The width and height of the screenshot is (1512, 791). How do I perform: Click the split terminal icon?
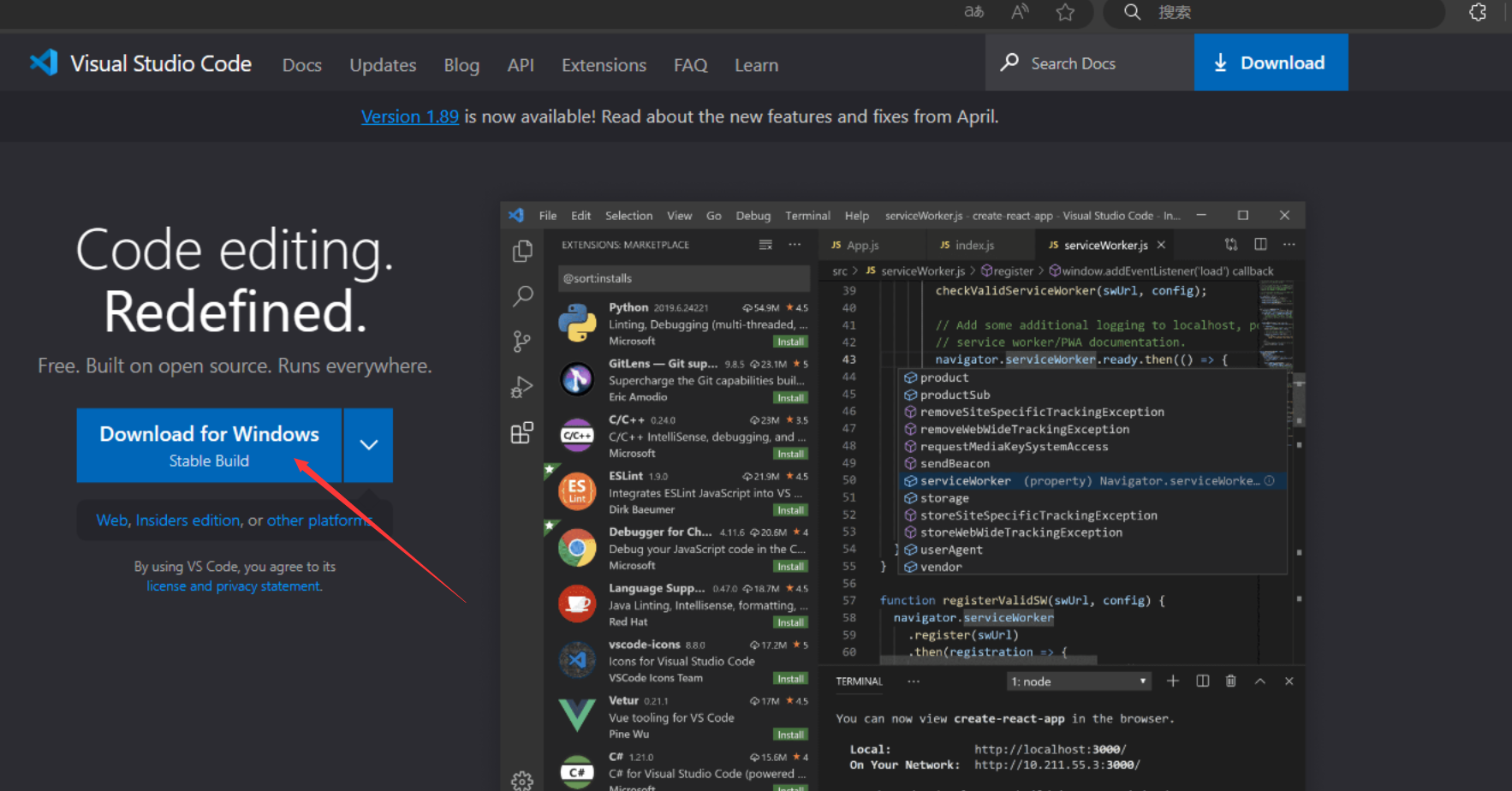1202,681
